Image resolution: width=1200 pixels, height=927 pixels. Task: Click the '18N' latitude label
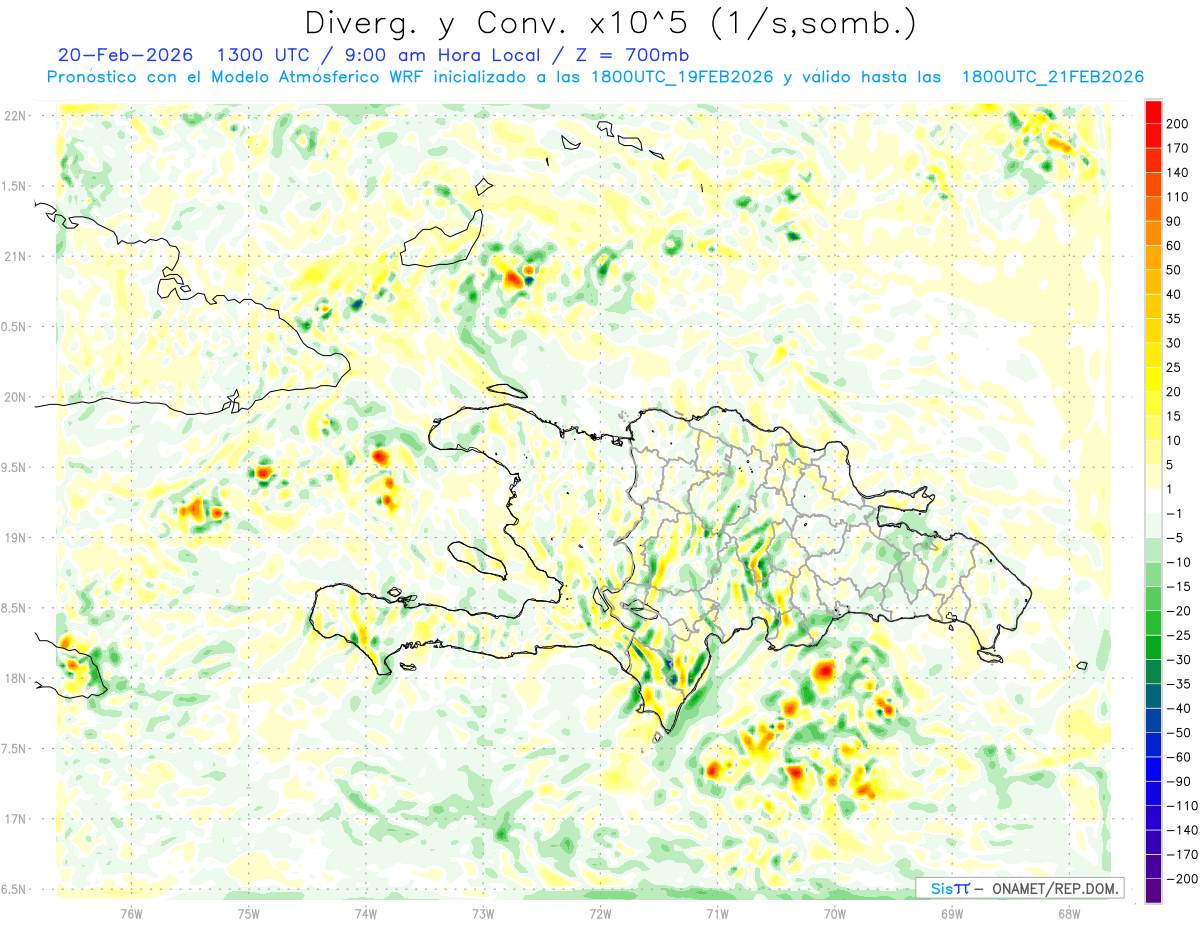14,678
